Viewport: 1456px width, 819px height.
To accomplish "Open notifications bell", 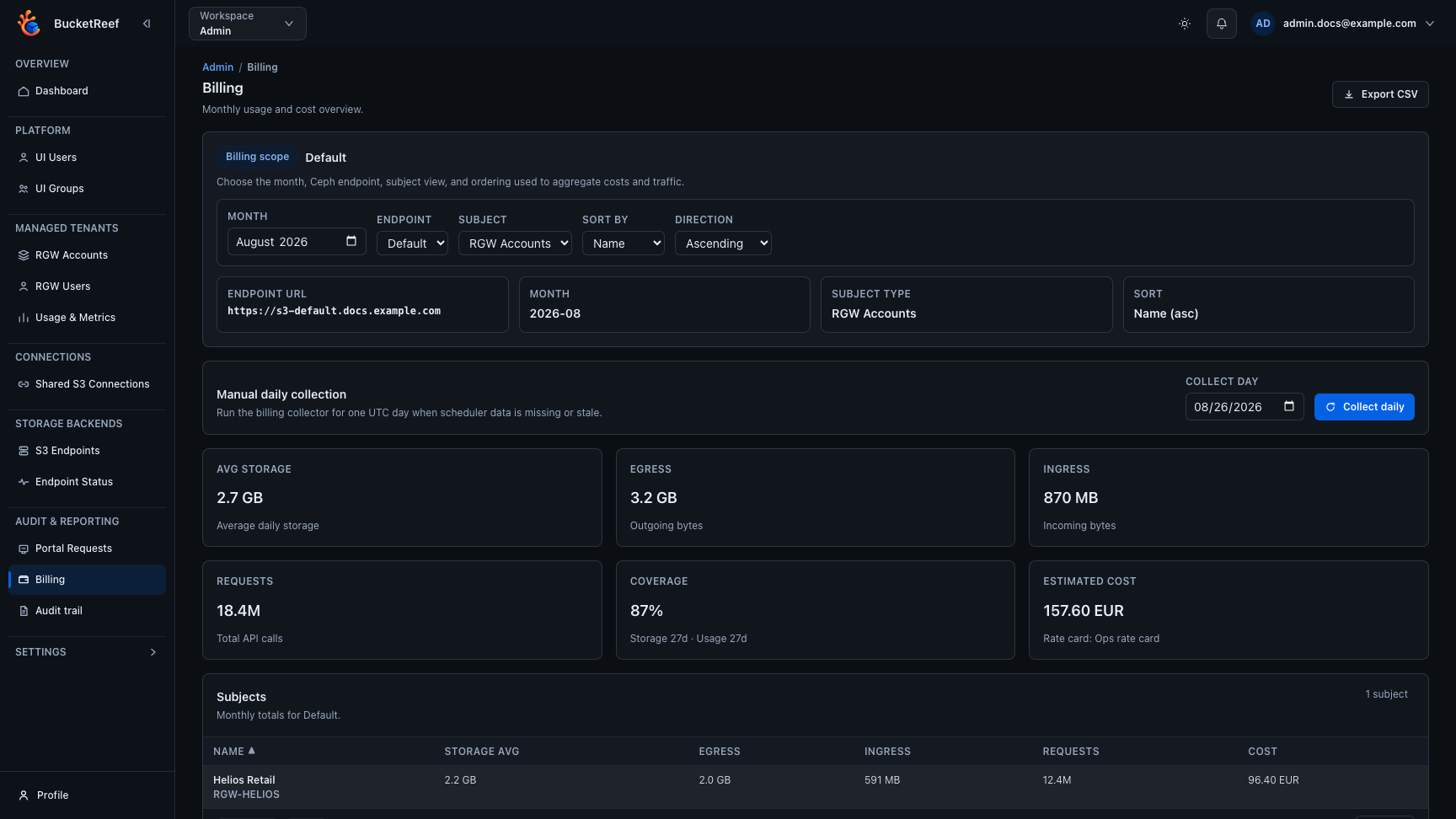I will (x=1222, y=24).
